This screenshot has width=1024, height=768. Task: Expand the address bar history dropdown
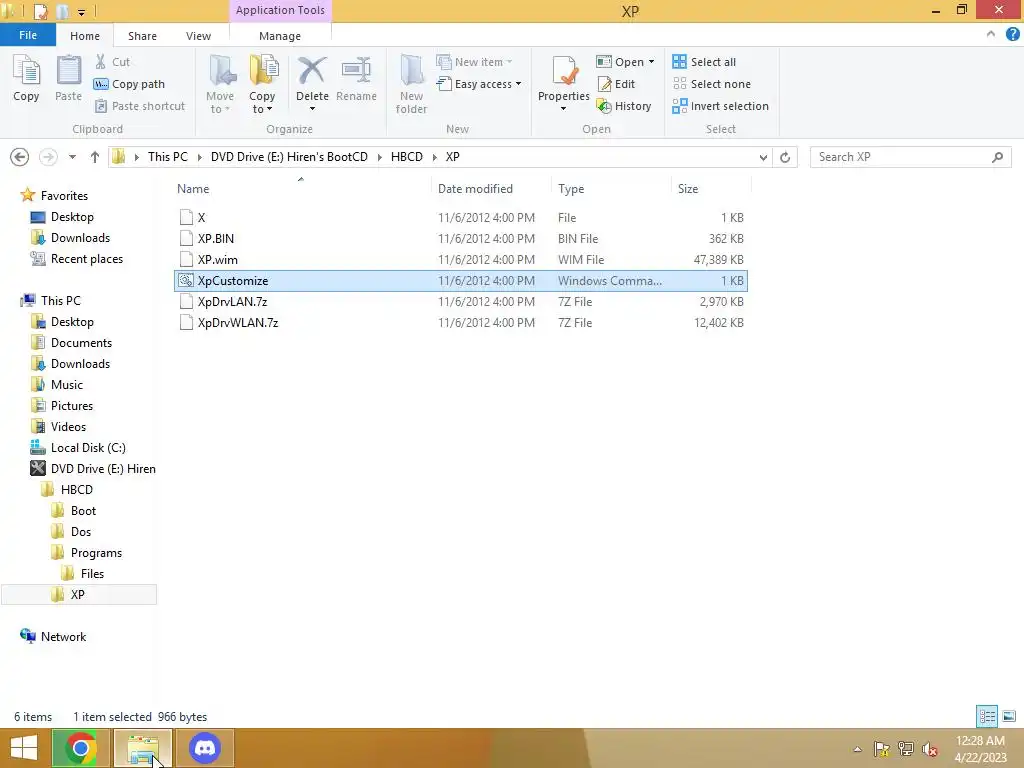coord(763,157)
